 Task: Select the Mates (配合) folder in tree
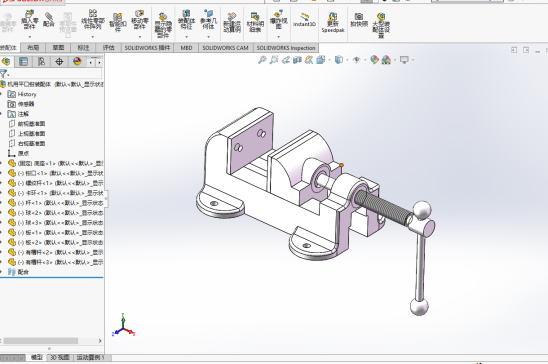[18, 272]
